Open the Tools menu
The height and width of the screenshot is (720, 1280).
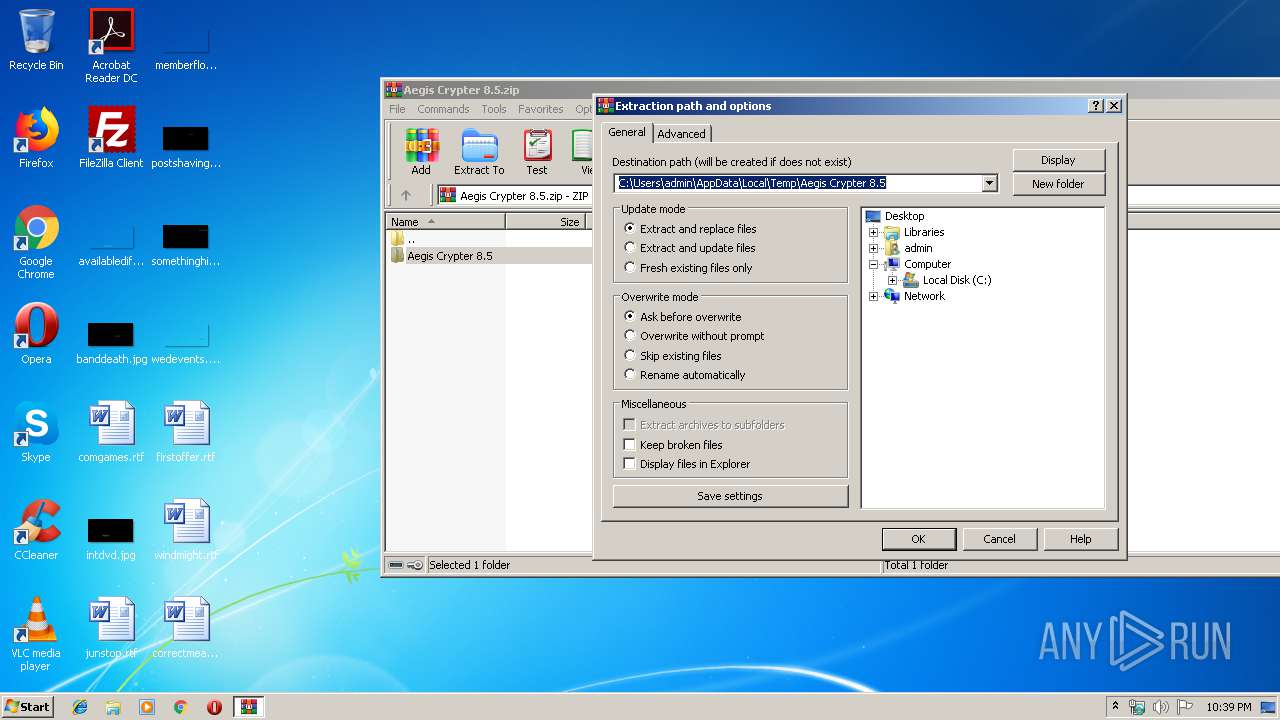tap(494, 109)
